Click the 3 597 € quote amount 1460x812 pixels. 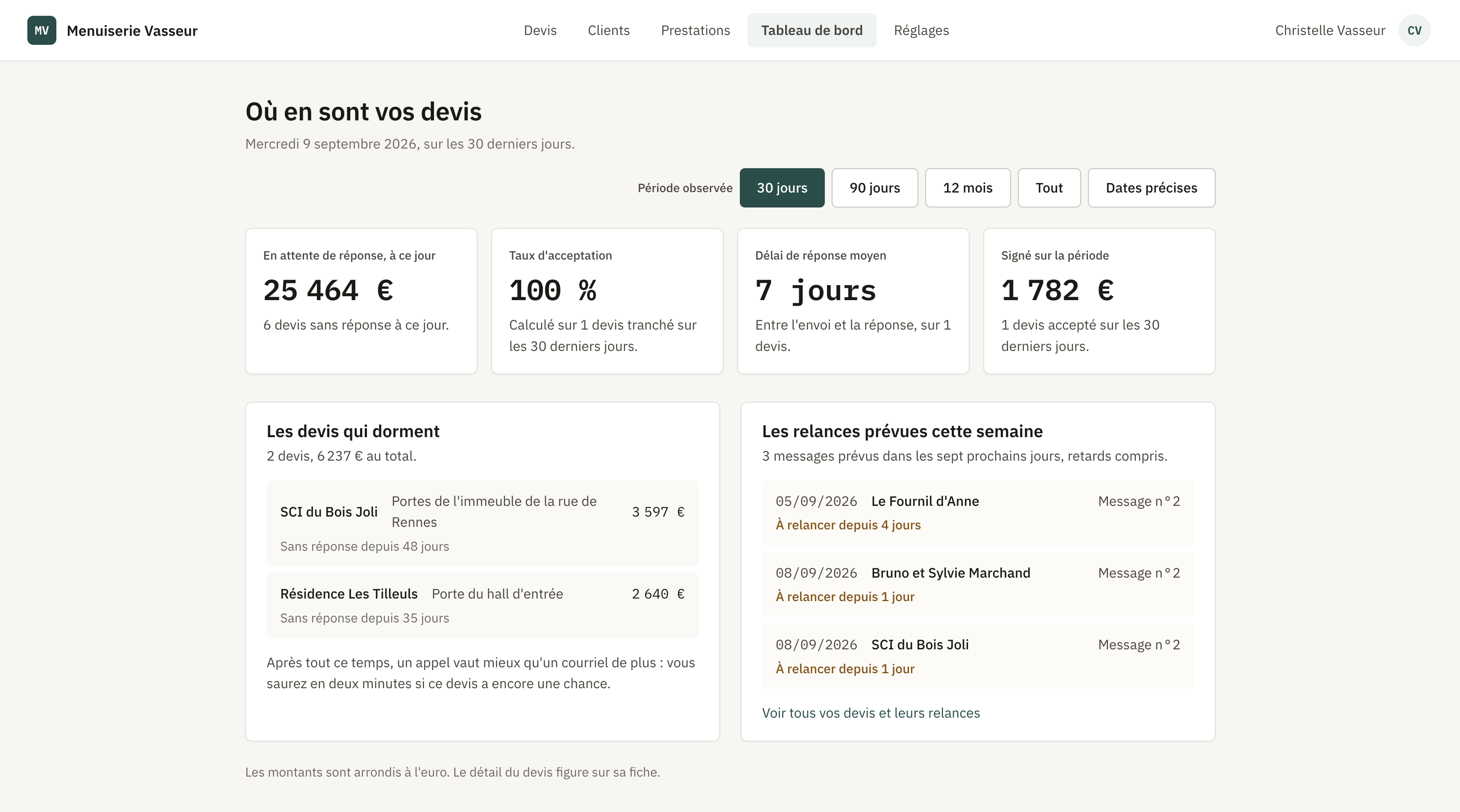(658, 512)
